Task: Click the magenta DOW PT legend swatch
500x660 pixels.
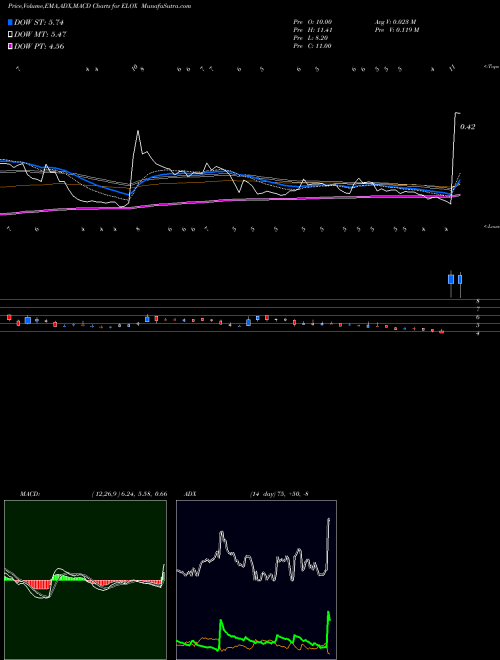Action: point(11,46)
